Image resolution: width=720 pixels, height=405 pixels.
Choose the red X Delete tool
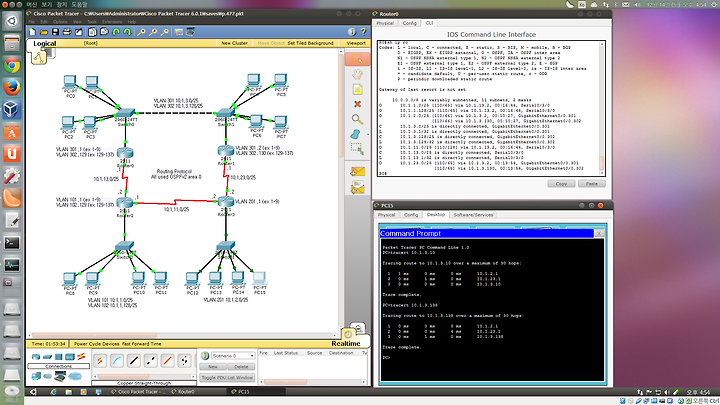click(357, 104)
